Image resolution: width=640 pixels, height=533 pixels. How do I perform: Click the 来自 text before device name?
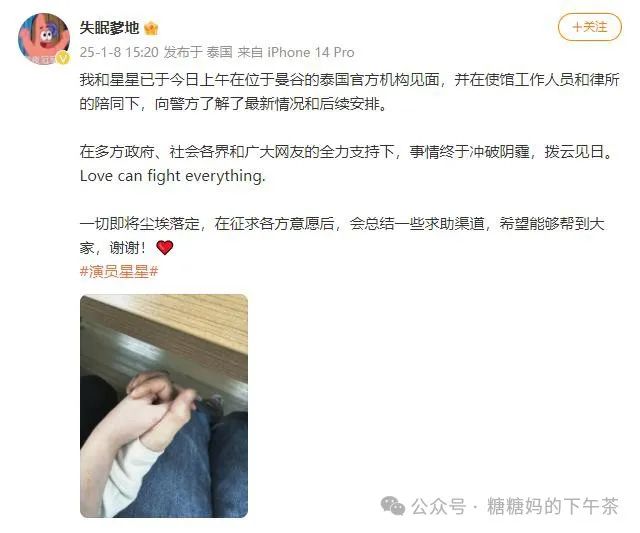(250, 52)
